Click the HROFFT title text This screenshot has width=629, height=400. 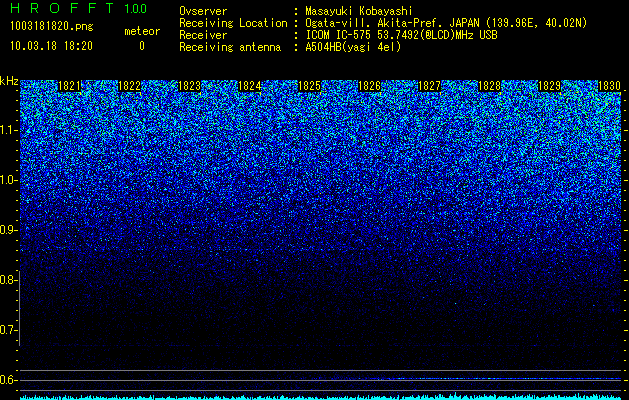coord(62,8)
